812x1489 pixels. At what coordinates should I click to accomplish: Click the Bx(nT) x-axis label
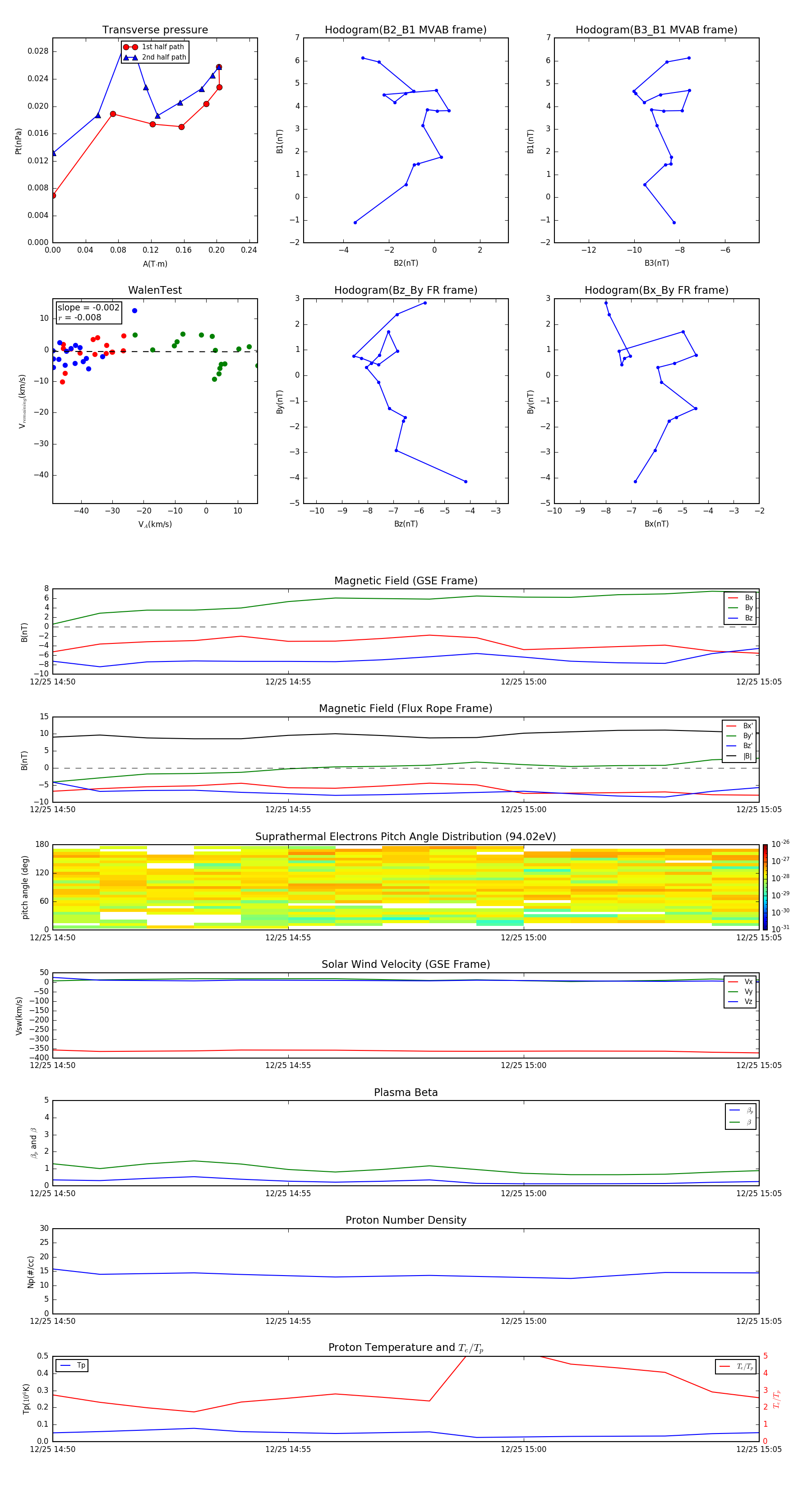656,524
